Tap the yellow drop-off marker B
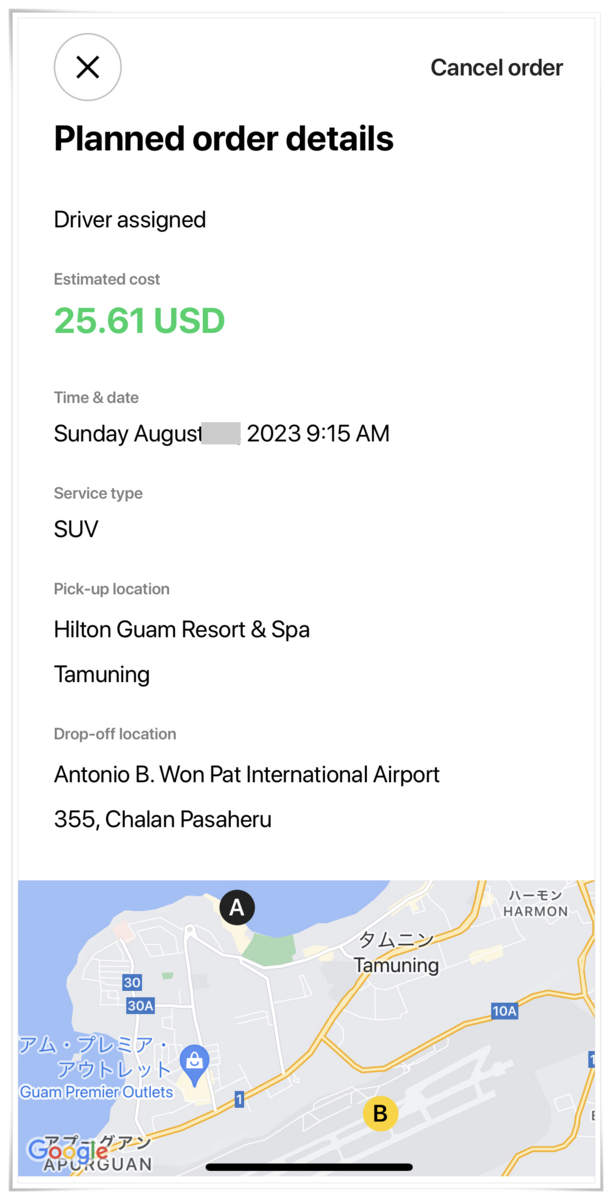 point(379,1113)
